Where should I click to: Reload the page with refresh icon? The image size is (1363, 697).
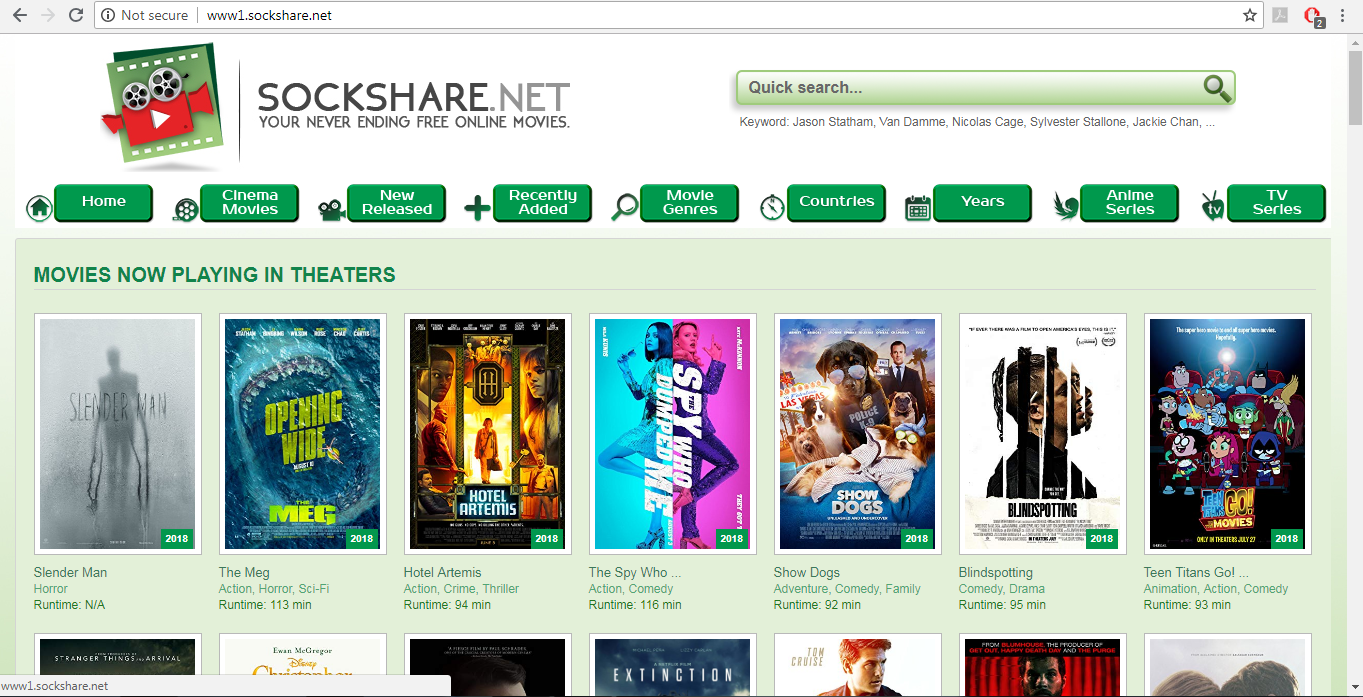(75, 15)
